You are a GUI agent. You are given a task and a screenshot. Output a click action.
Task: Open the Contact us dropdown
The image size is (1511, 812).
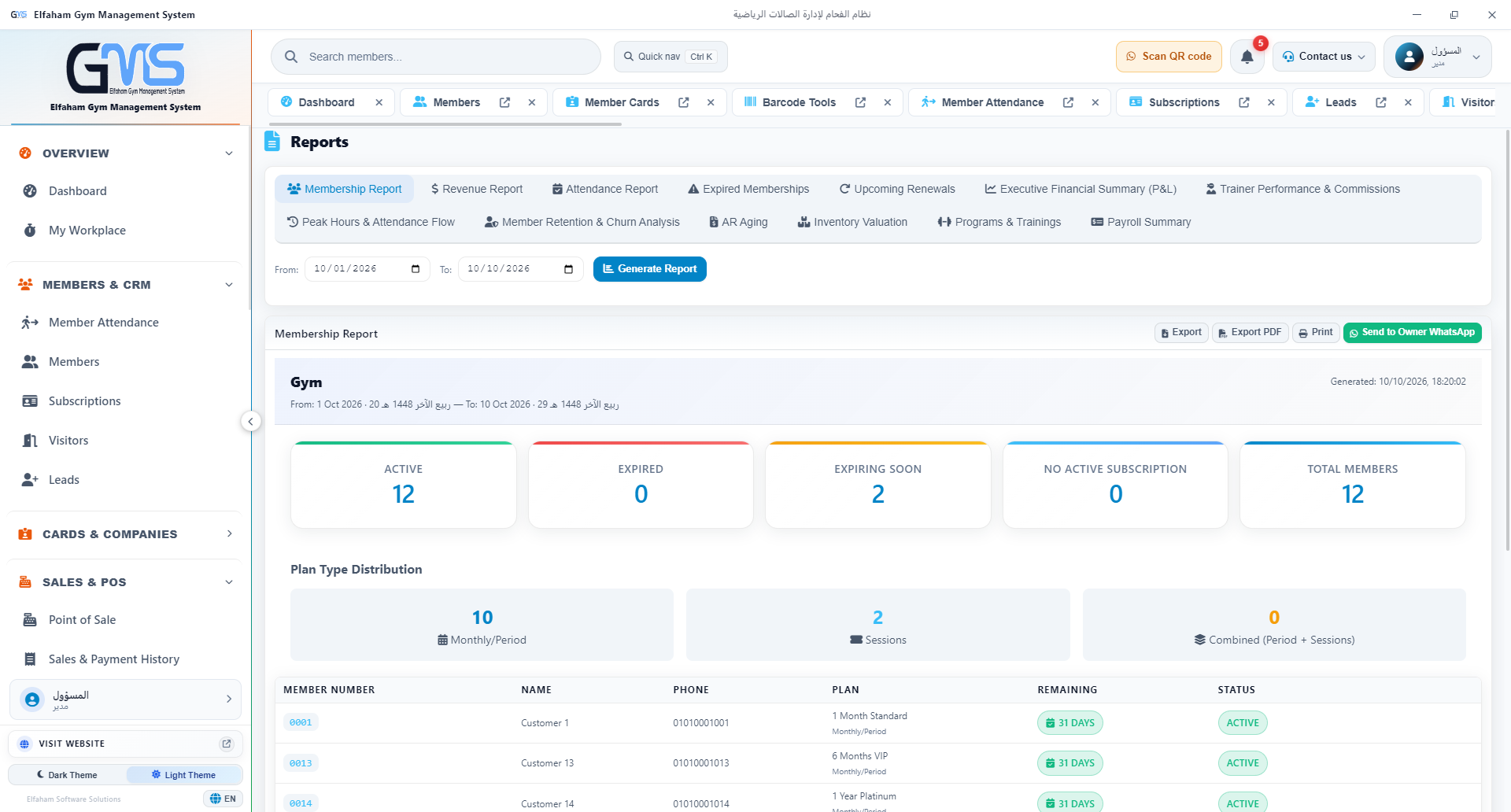coord(1324,57)
